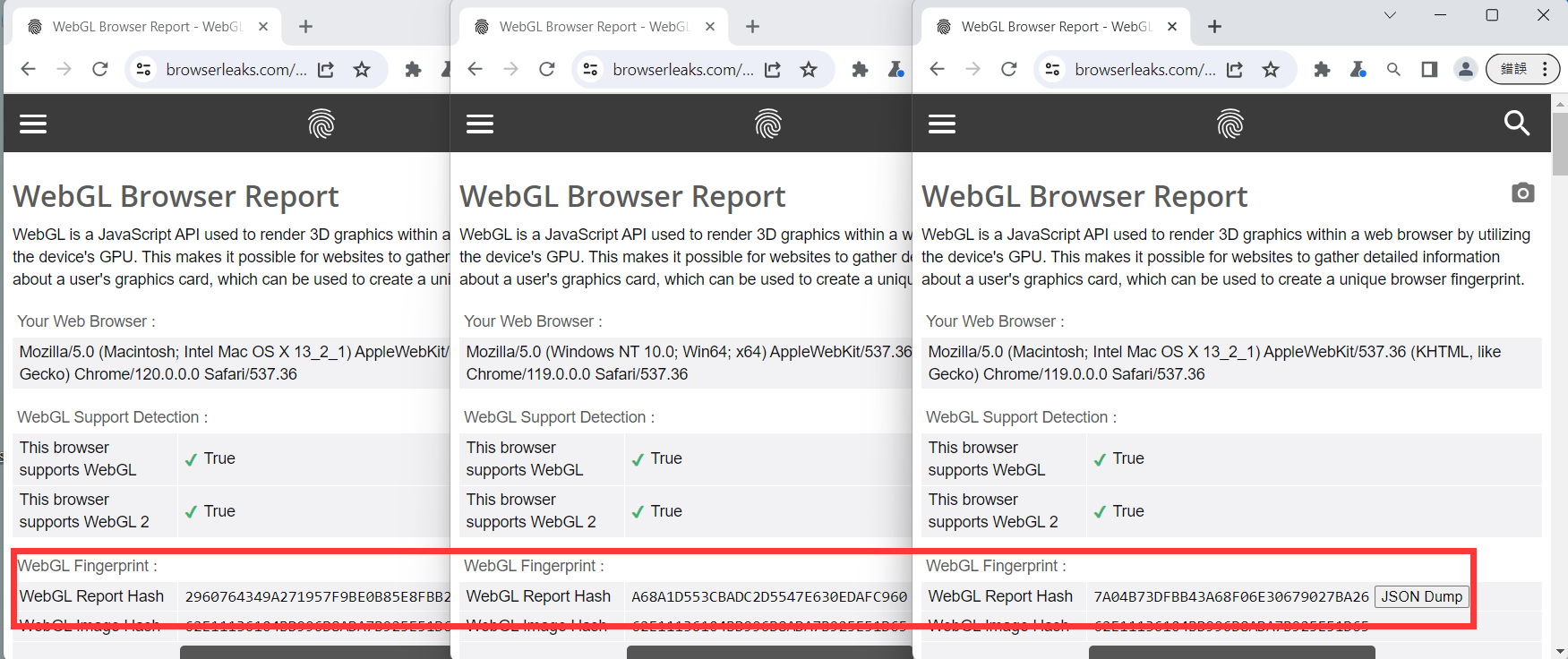1568x659 pixels.
Task: Select the WebGL Browser Report tab in the middle window
Action: [x=591, y=27]
